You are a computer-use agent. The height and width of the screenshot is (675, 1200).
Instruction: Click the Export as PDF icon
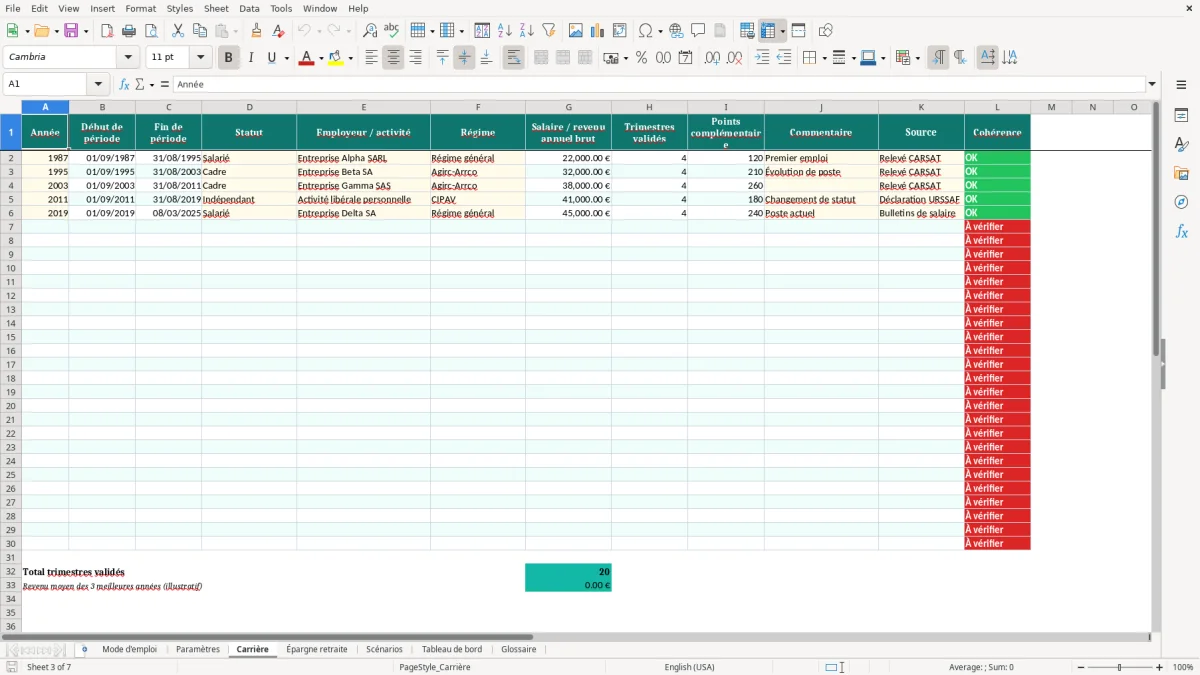coord(107,30)
